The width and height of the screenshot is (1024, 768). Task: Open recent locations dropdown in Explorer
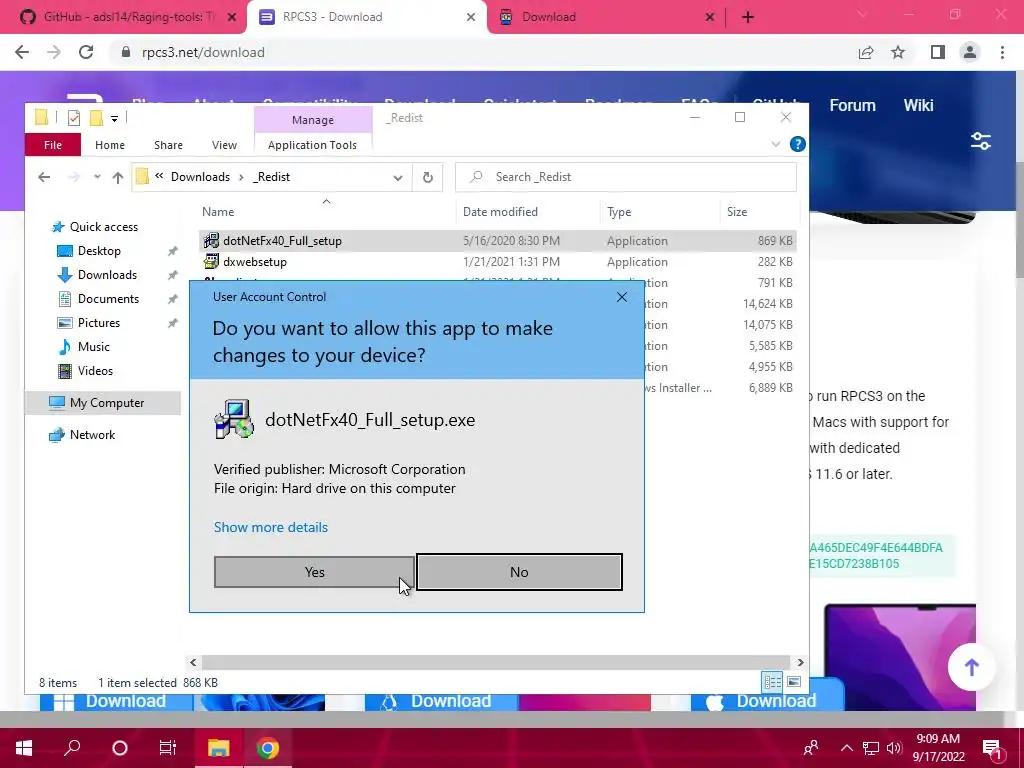click(x=97, y=177)
